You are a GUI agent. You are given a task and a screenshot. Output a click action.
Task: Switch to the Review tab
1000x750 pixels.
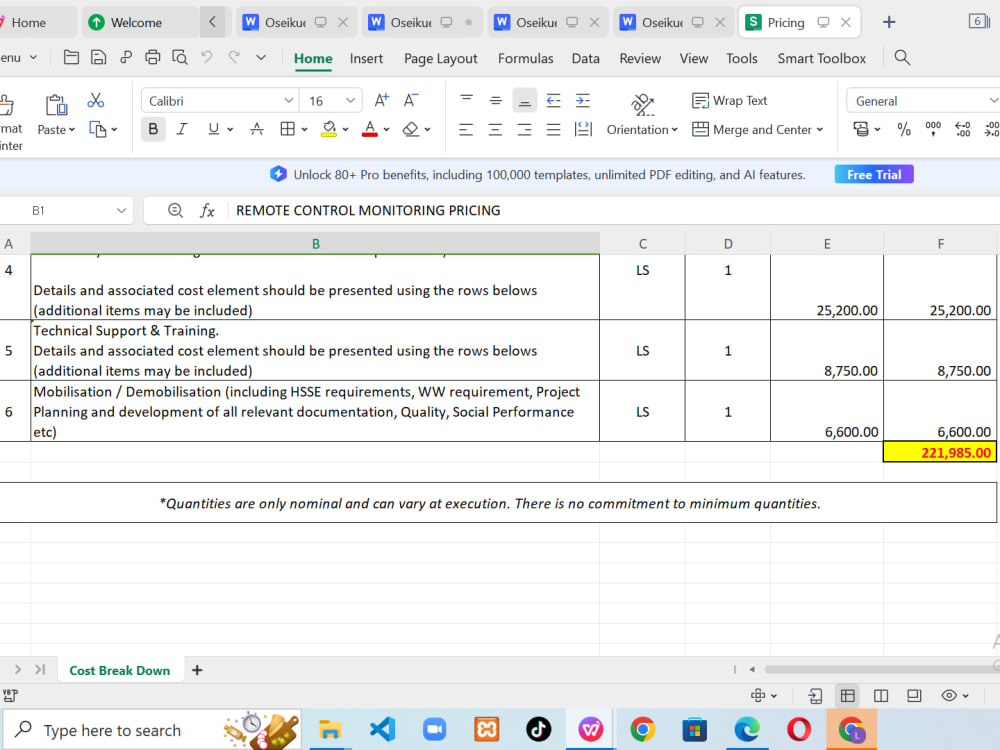640,58
